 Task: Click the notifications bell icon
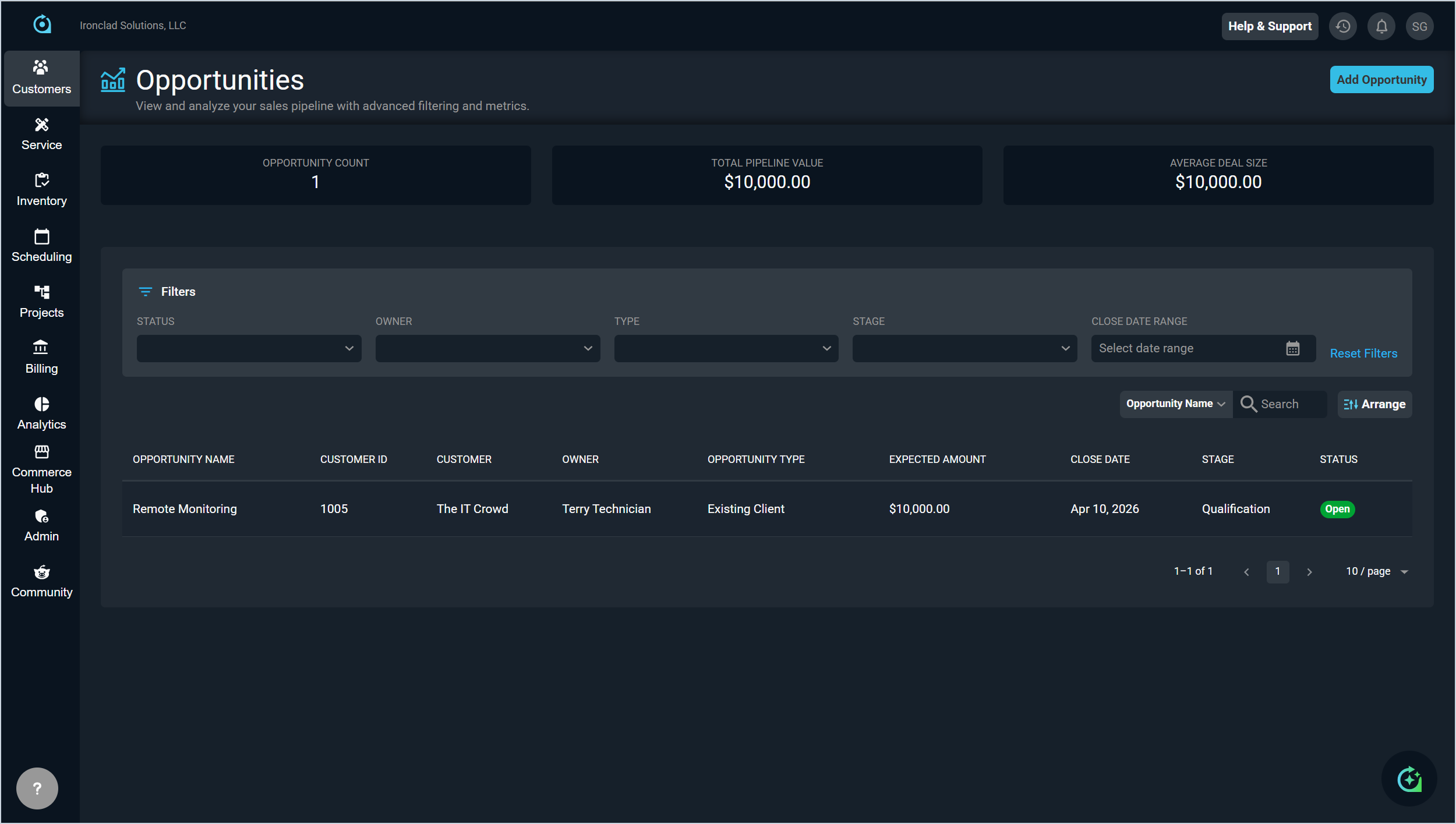coord(1381,26)
